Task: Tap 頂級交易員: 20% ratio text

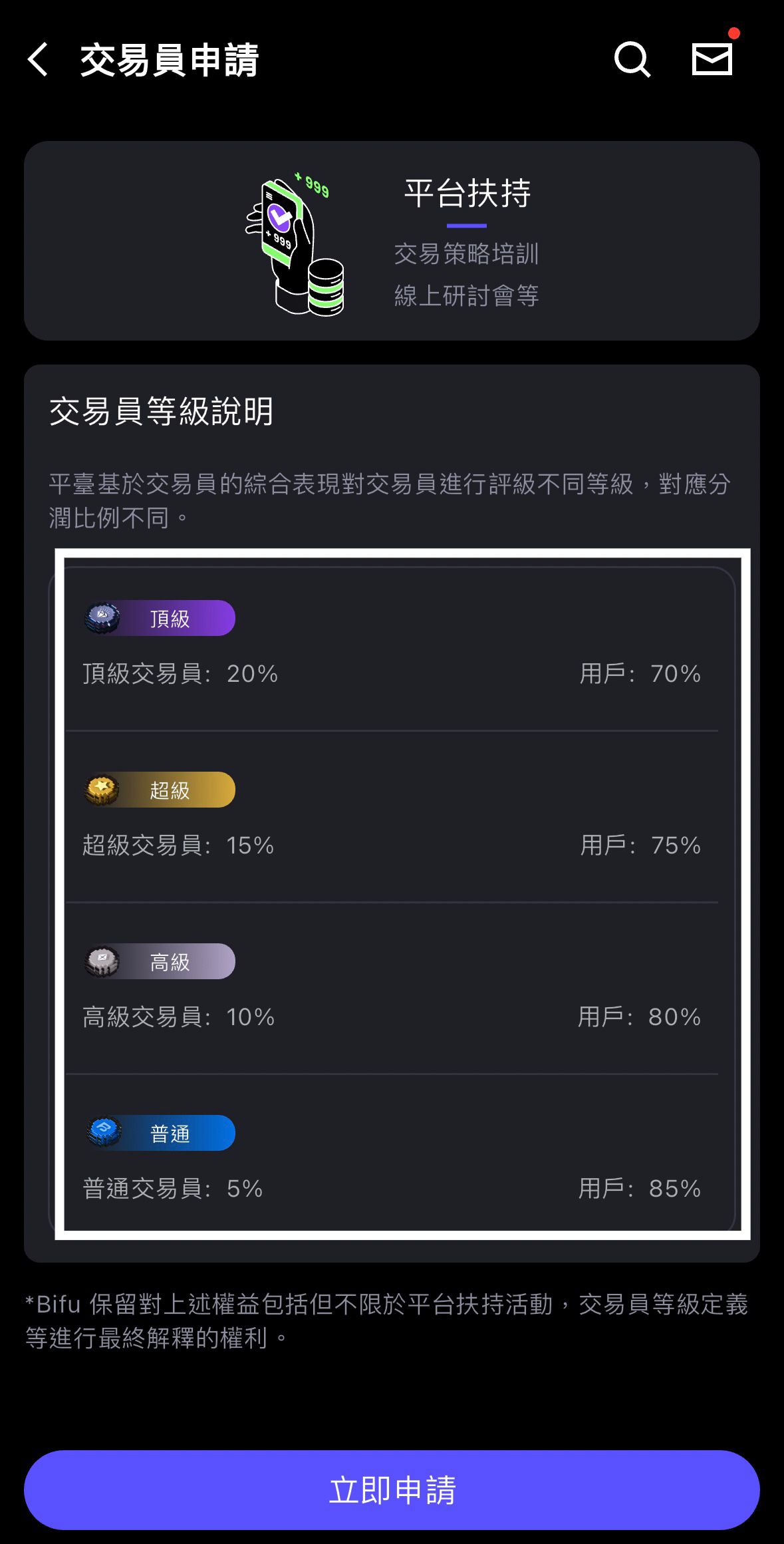Action: point(180,674)
